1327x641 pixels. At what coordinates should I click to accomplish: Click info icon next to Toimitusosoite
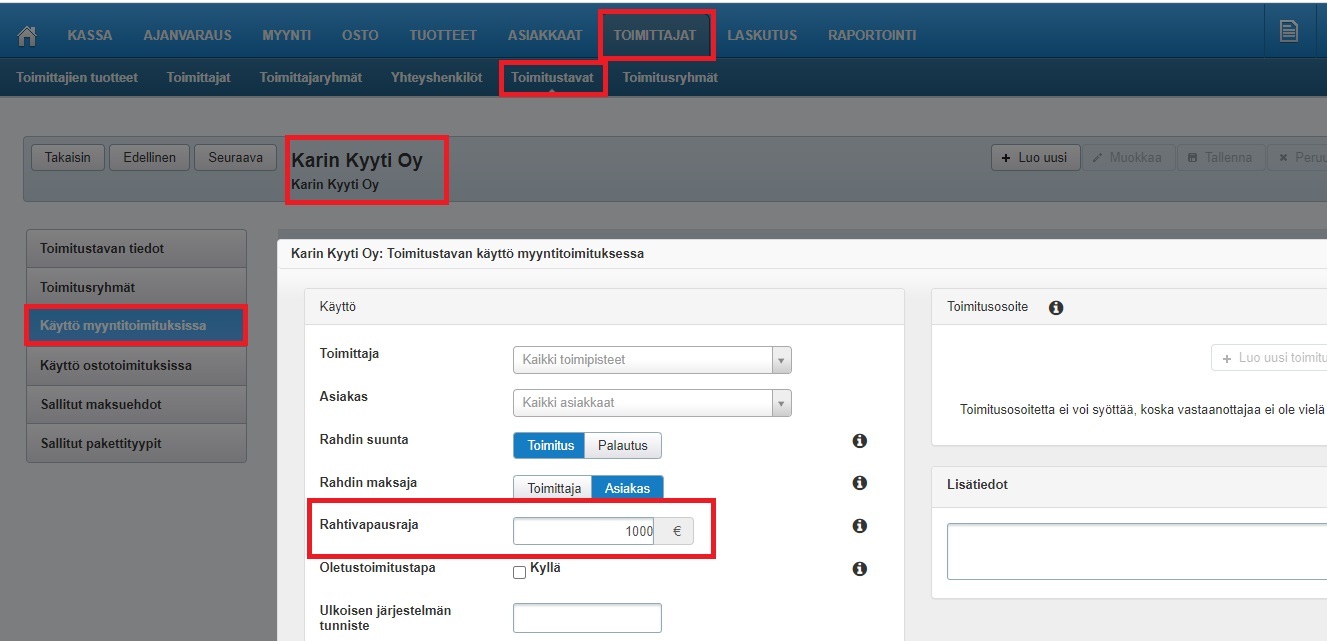(x=1056, y=308)
